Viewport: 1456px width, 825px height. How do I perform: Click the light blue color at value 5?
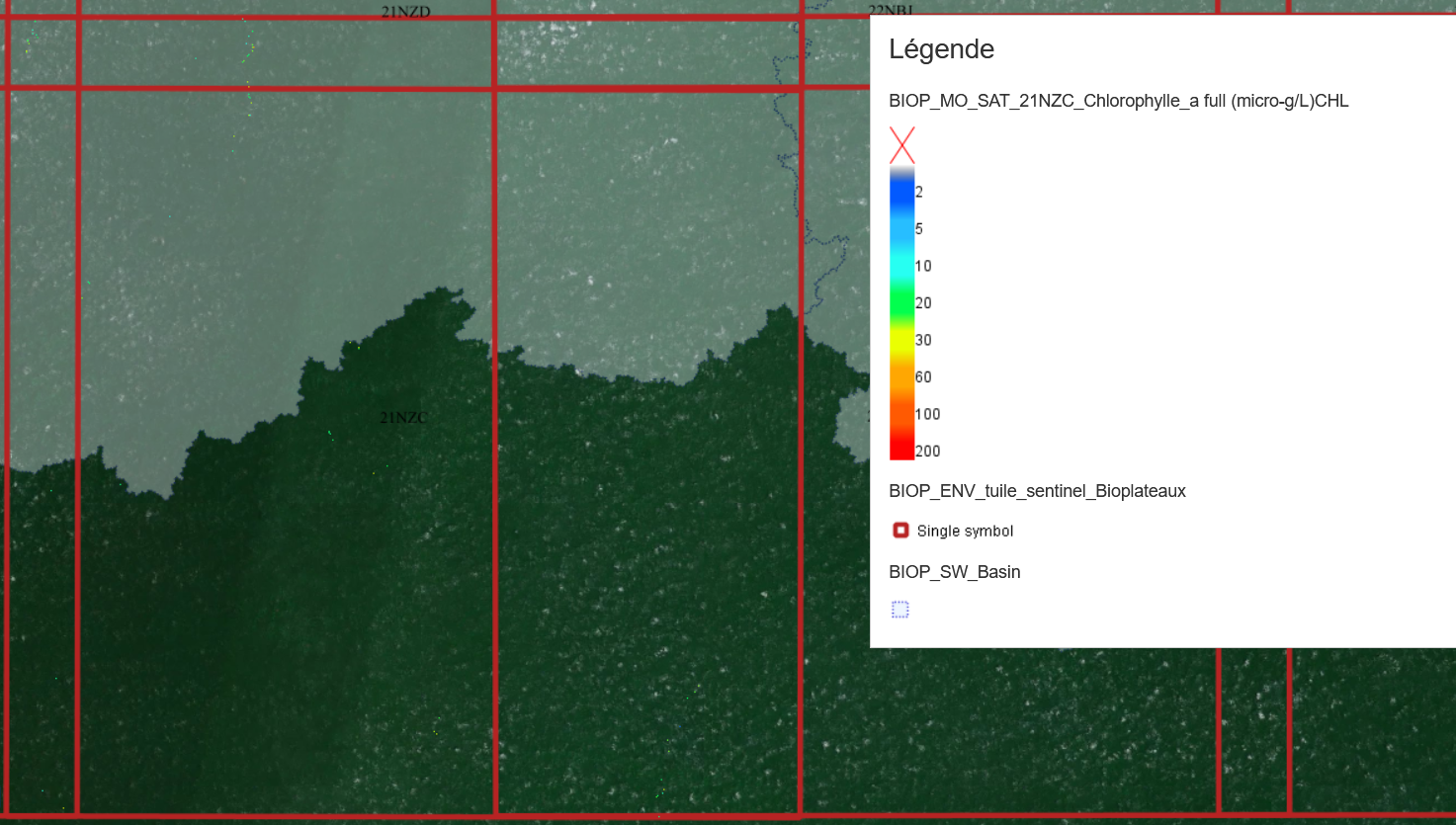pos(901,229)
